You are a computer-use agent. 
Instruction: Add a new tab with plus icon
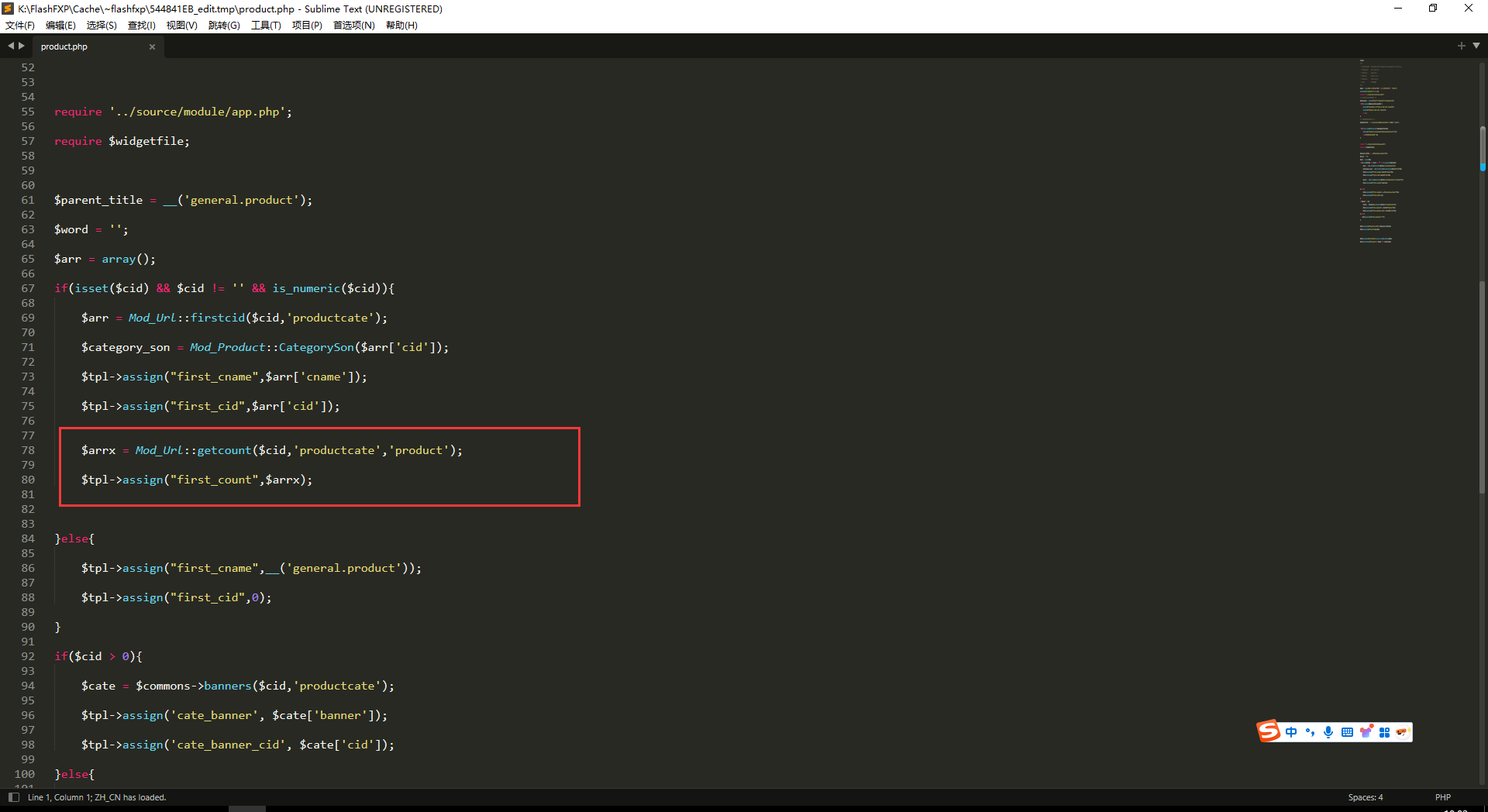[x=1461, y=46]
